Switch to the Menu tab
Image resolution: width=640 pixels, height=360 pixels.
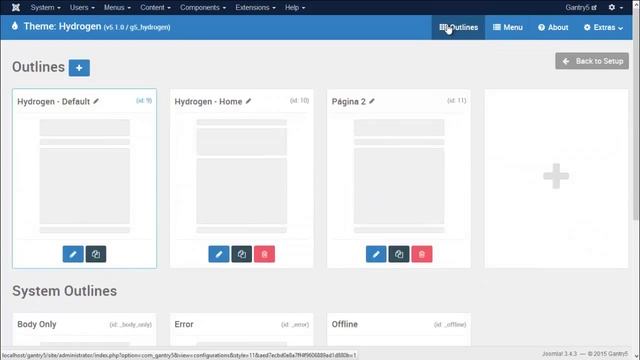[x=508, y=27]
